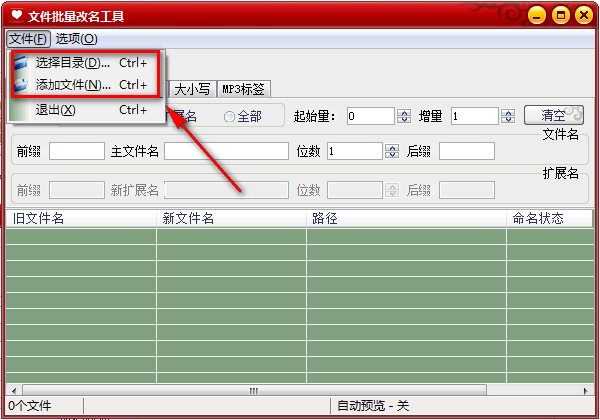Increase 增量 with up arrow
This screenshot has width=600, height=420.
click(508, 112)
